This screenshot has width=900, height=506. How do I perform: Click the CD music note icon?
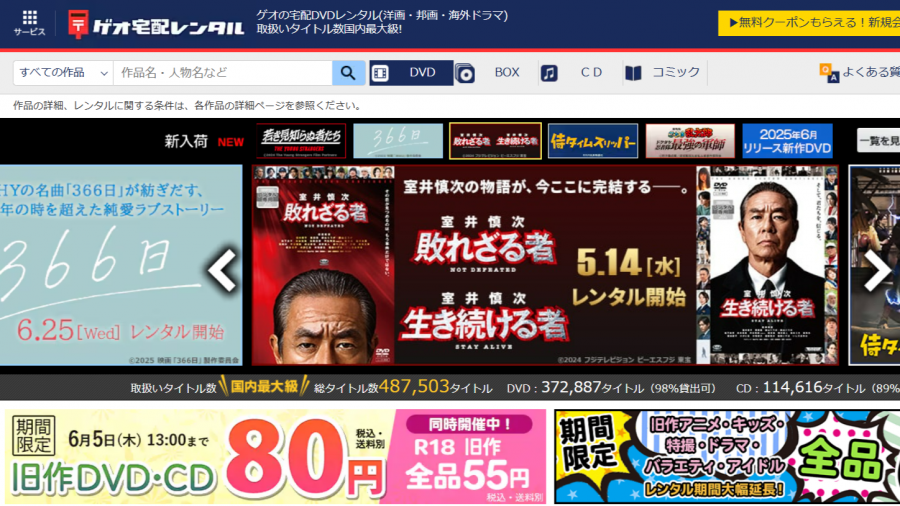coord(549,73)
